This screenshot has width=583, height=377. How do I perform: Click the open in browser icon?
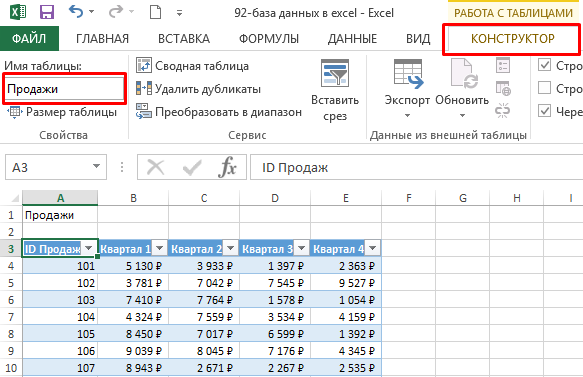pos(503,88)
